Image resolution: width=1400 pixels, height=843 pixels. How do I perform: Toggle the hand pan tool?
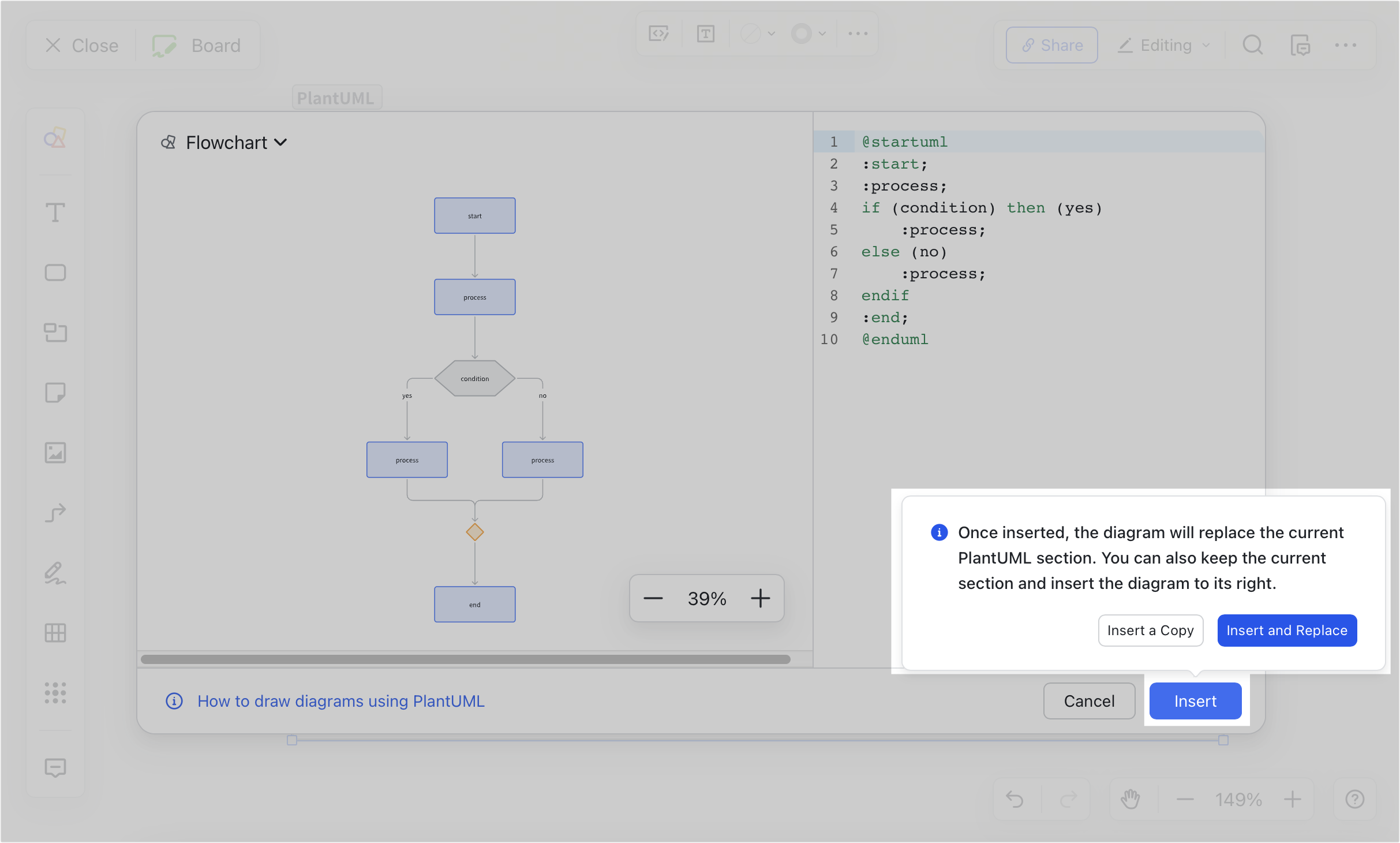coord(1130,799)
